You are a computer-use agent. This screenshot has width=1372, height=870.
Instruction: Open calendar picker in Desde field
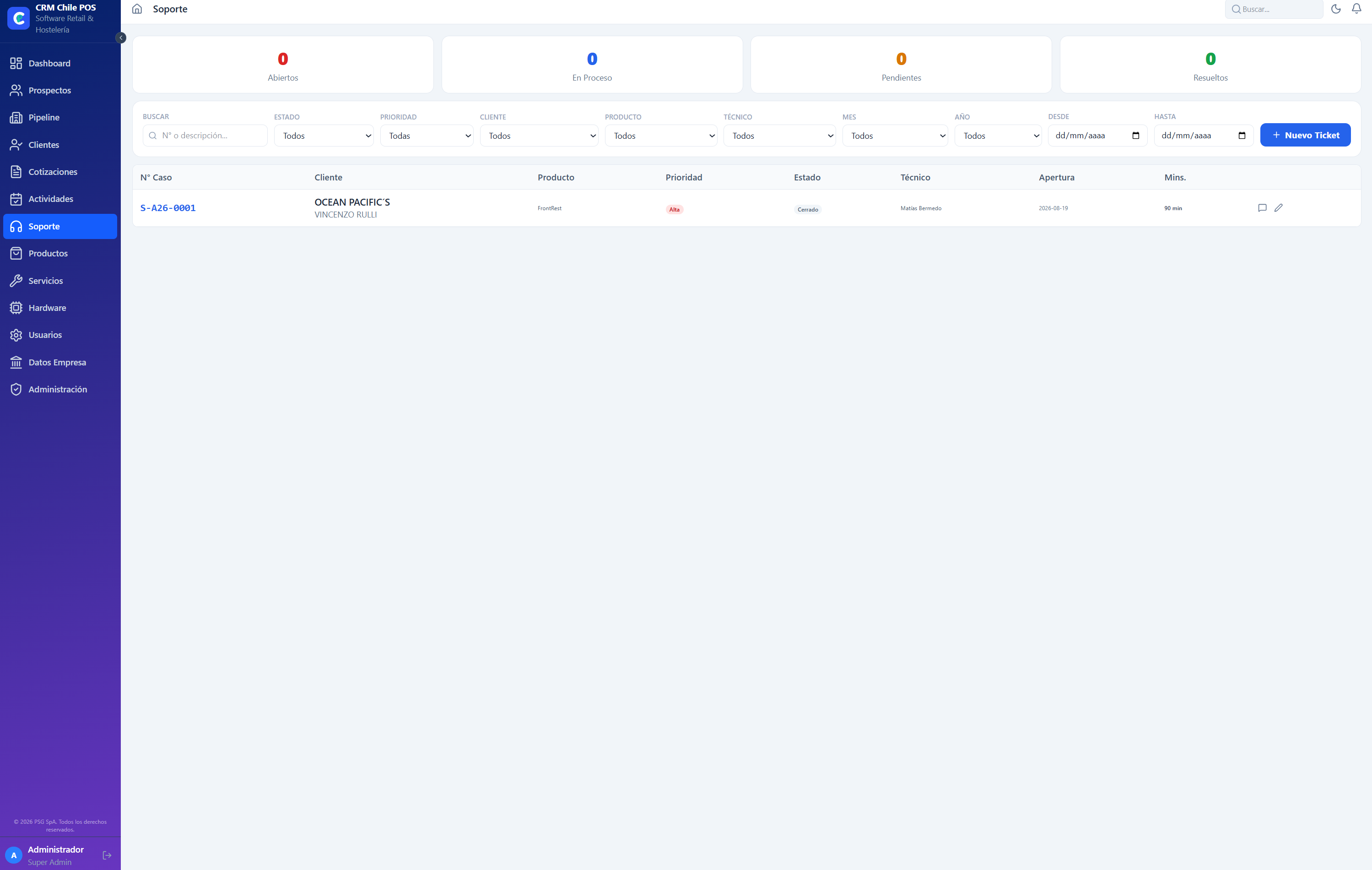1135,136
